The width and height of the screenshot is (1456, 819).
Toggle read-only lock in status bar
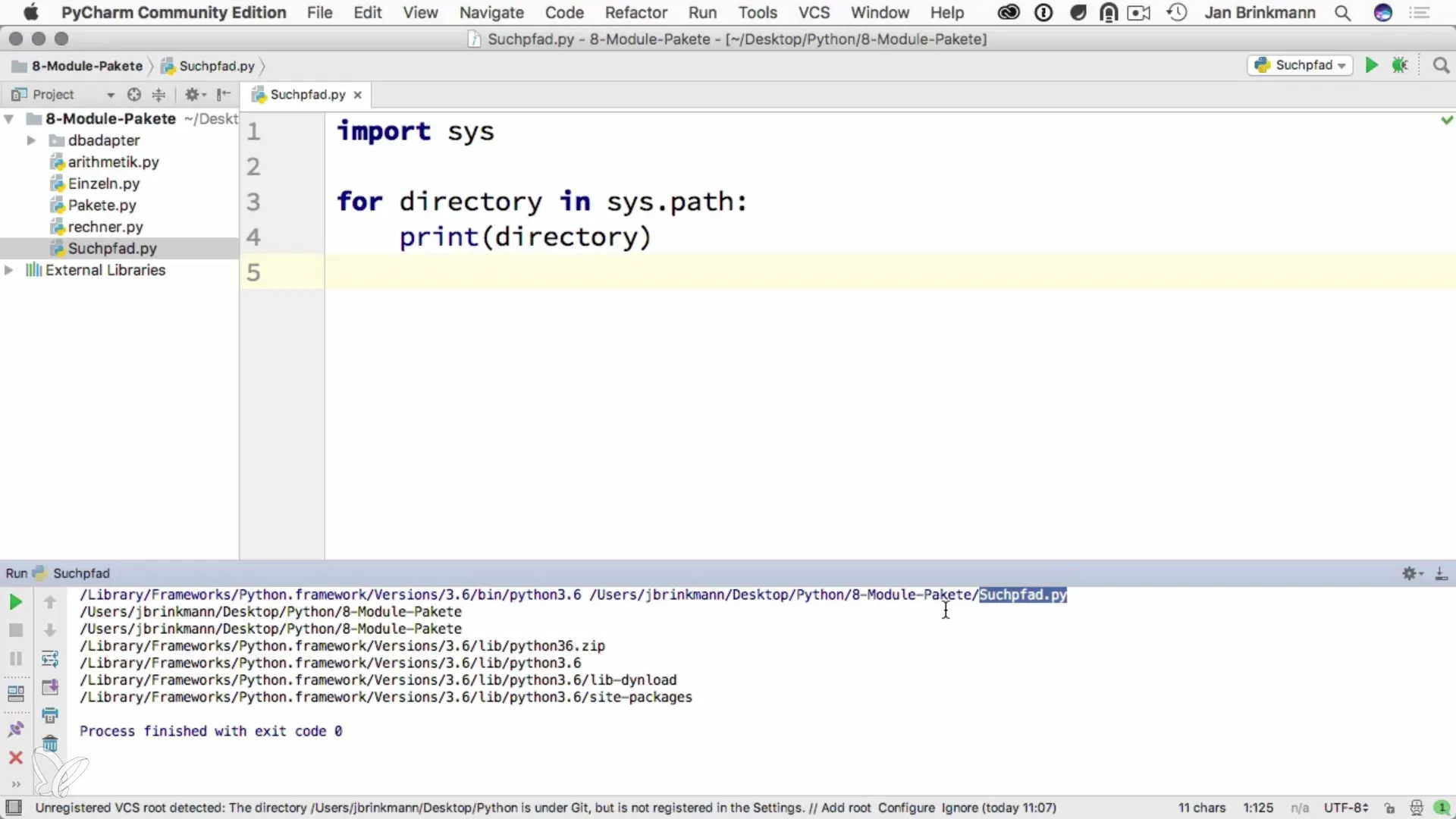tap(1389, 808)
